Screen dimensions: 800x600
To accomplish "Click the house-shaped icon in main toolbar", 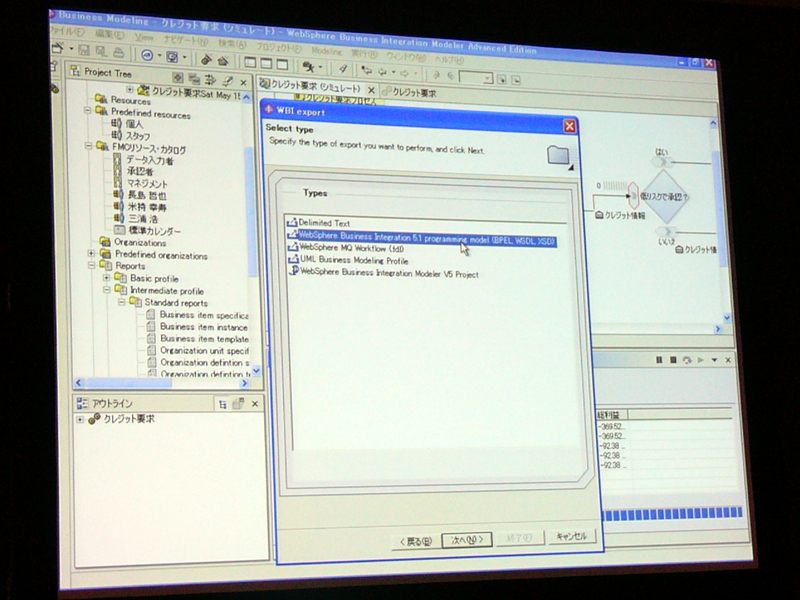I will pyautogui.click(x=222, y=61).
